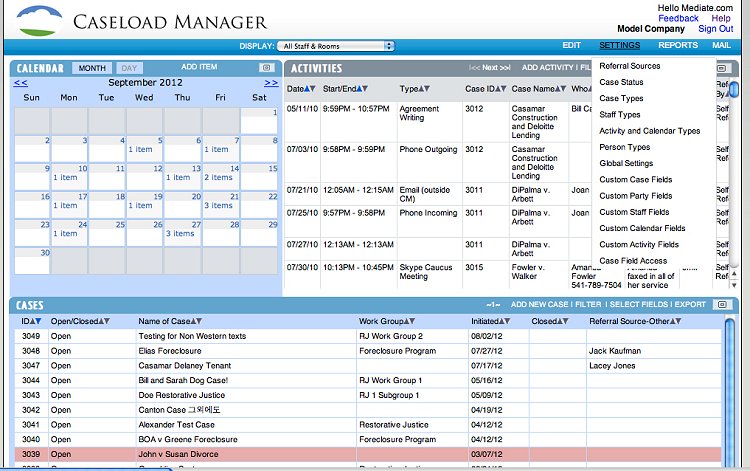Select Custom Calendar Fields
Screen dimensions: 750x471
pyautogui.click(x=642, y=229)
